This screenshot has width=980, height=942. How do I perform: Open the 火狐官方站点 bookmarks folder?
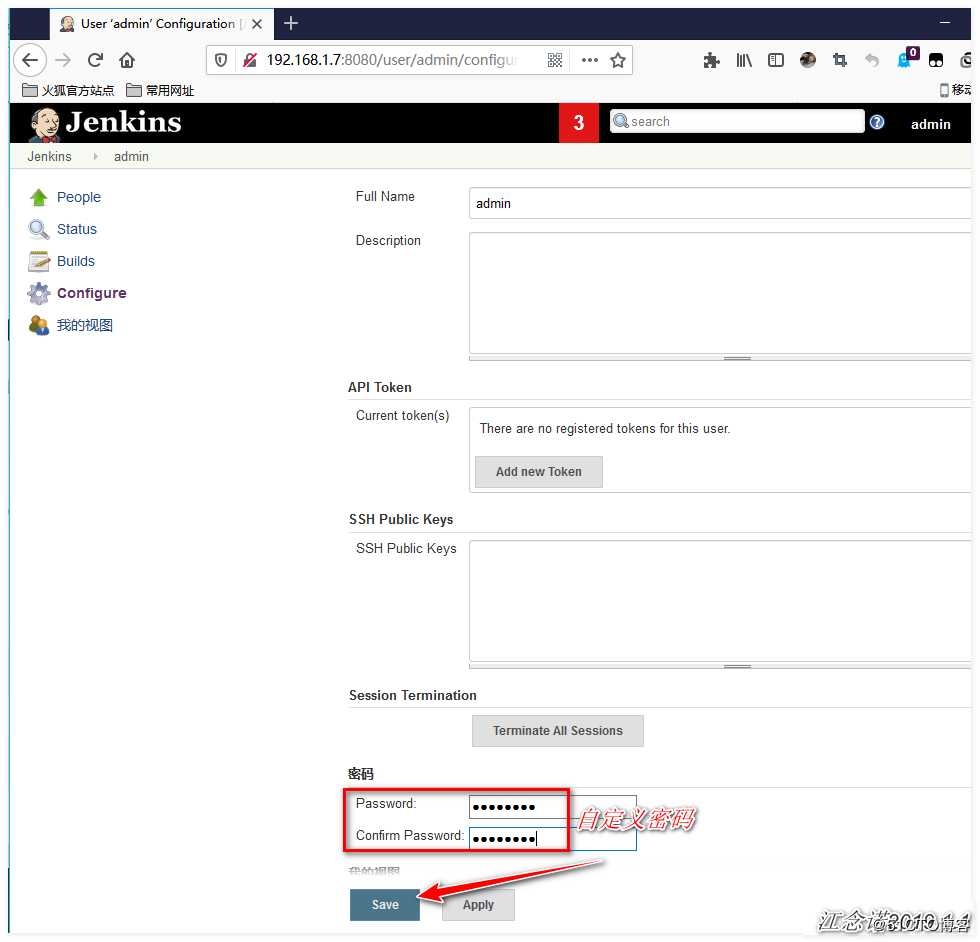pos(68,91)
